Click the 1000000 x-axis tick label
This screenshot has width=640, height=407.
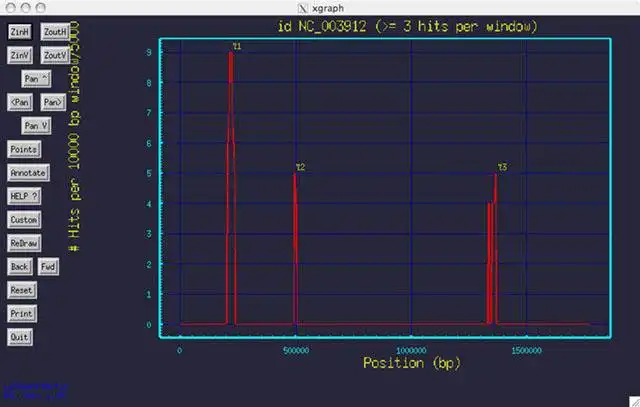pyautogui.click(x=411, y=351)
